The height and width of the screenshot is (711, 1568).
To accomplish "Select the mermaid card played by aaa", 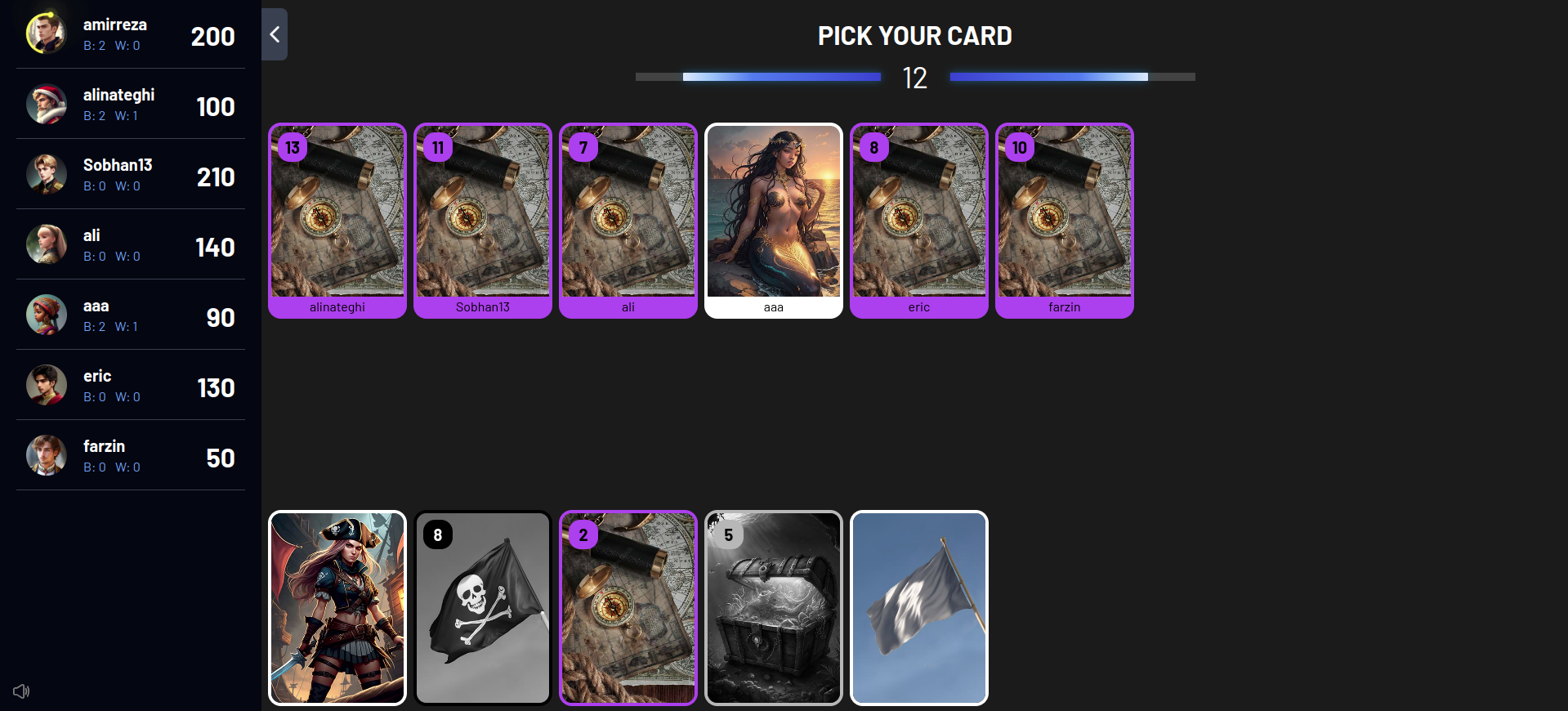I will point(774,221).
